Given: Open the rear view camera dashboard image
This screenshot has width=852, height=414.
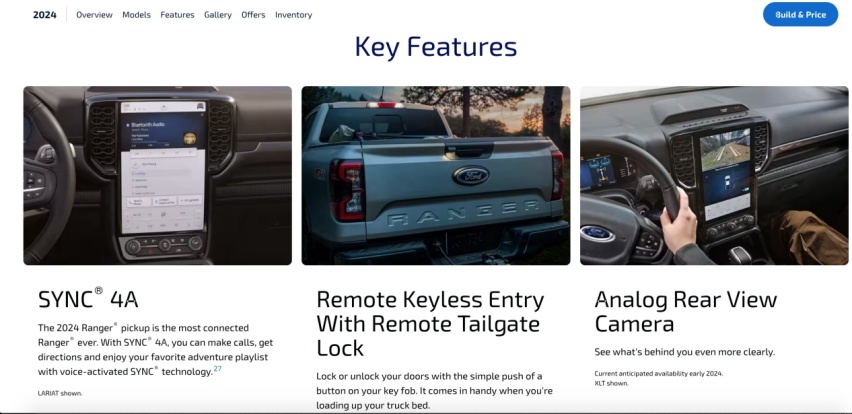Looking at the screenshot, I should tap(714, 175).
